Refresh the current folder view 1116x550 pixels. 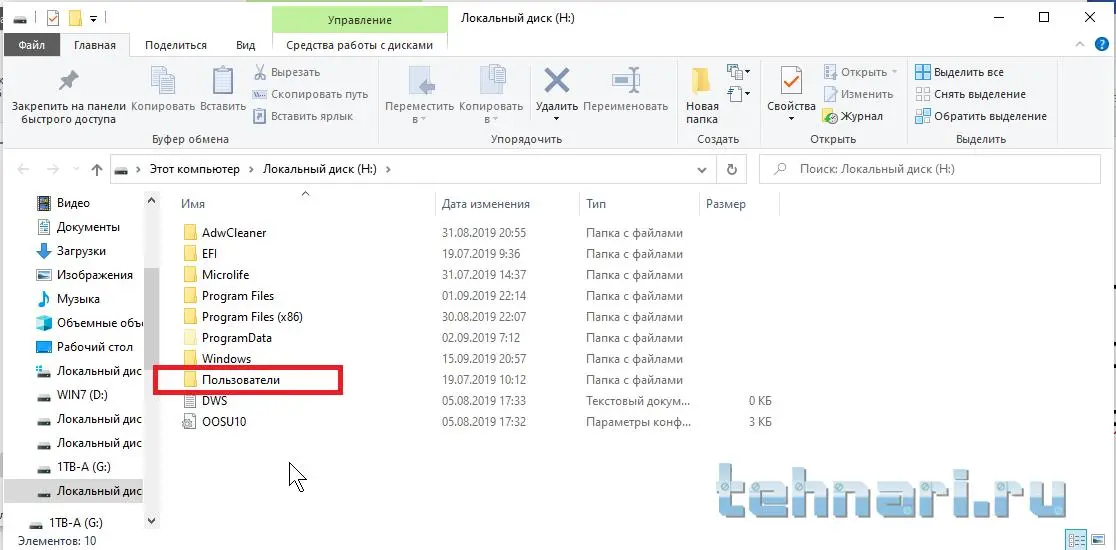coord(731,169)
